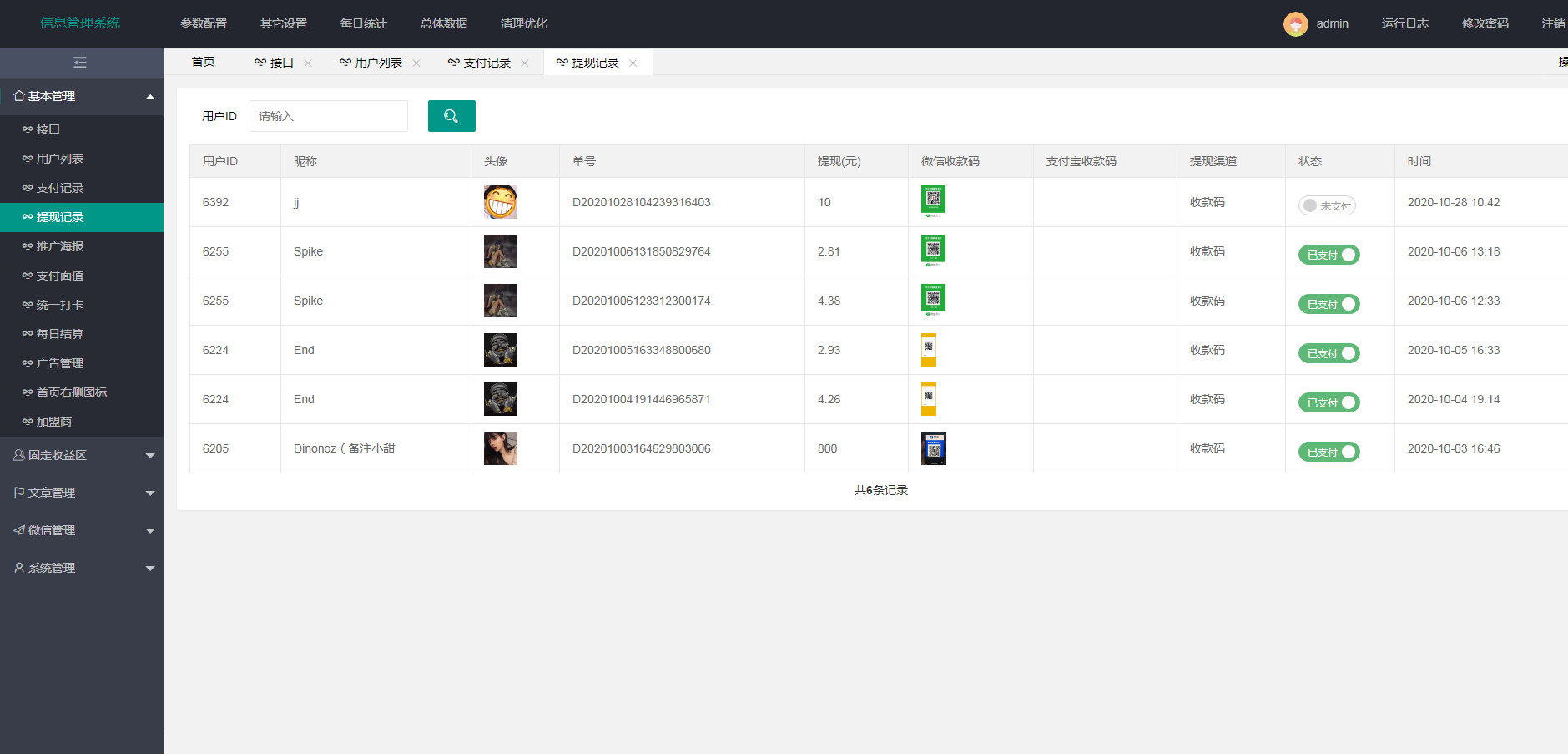Screen dimensions: 1568x754
Task: View QR code for withdrawal 800
Action: point(934,448)
